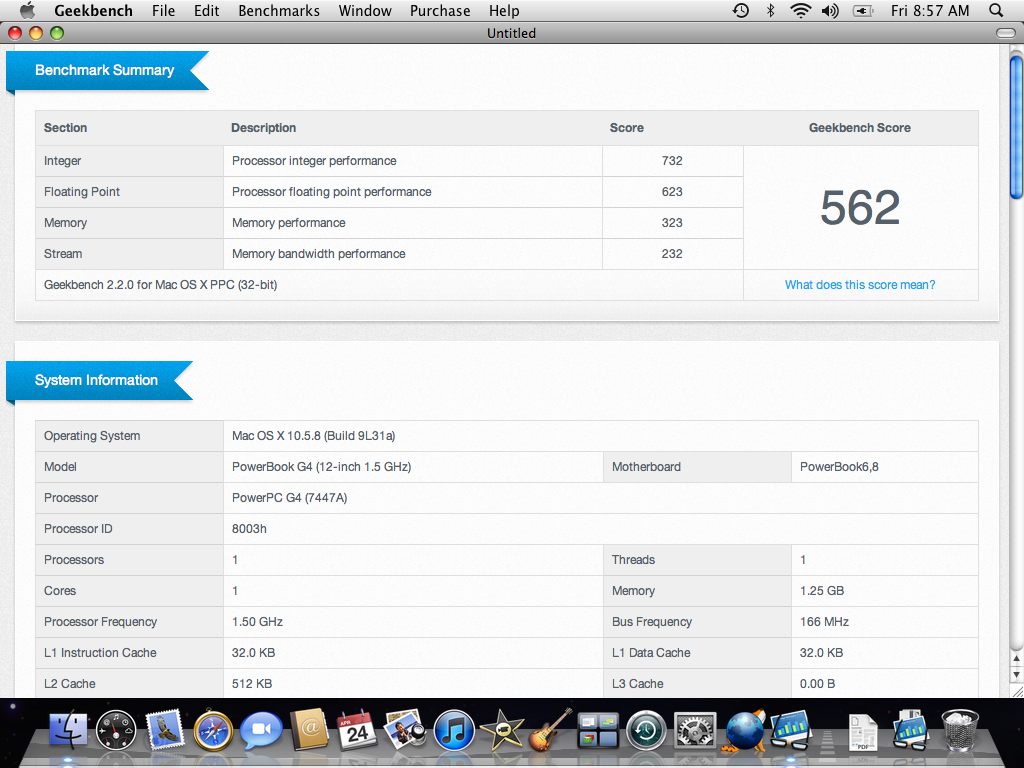
Task: Open the Geekbench application menu
Action: [x=93, y=10]
